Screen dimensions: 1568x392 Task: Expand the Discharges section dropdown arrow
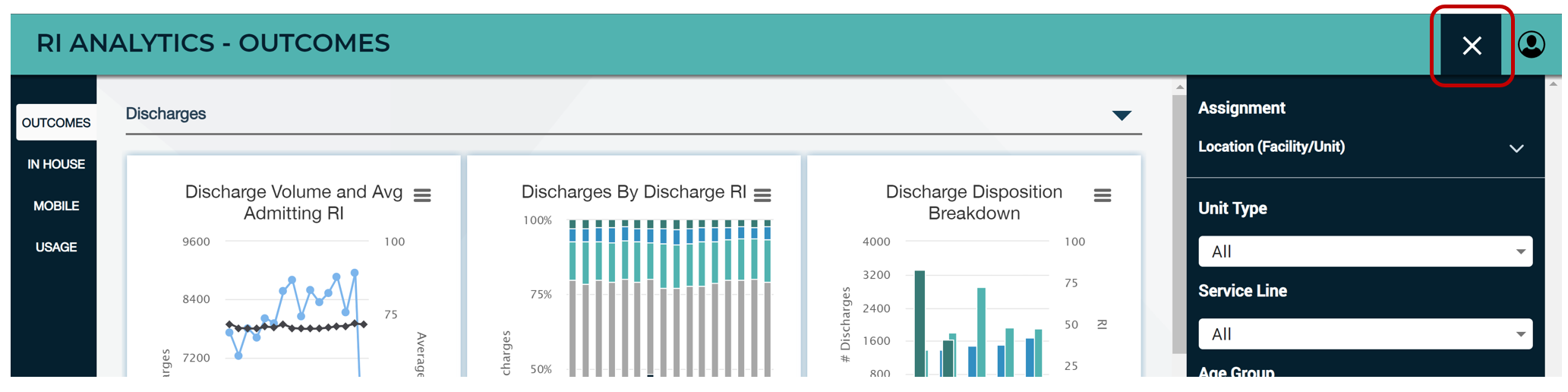pyautogui.click(x=1121, y=115)
